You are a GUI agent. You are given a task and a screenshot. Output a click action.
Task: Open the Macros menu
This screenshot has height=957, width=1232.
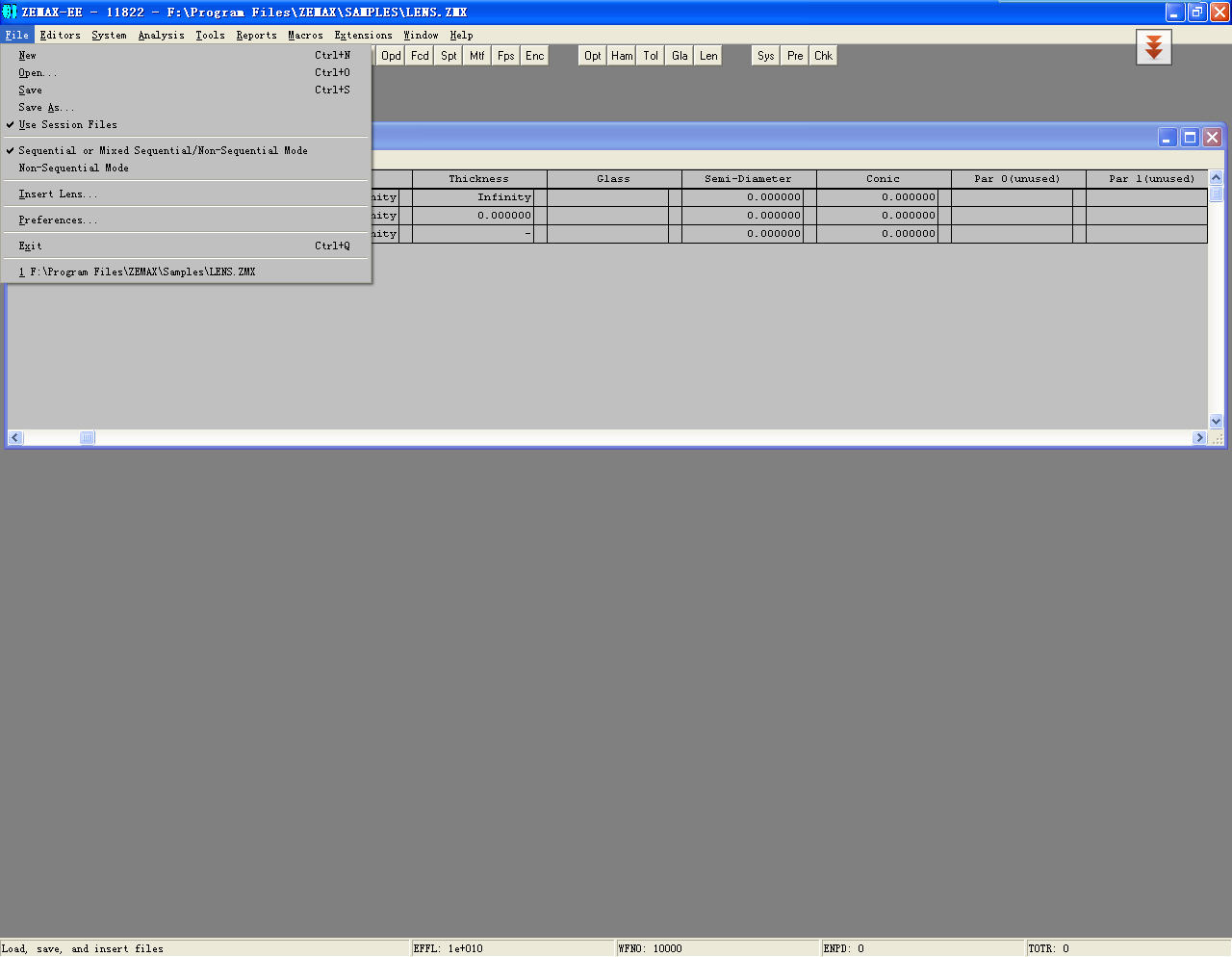point(305,35)
